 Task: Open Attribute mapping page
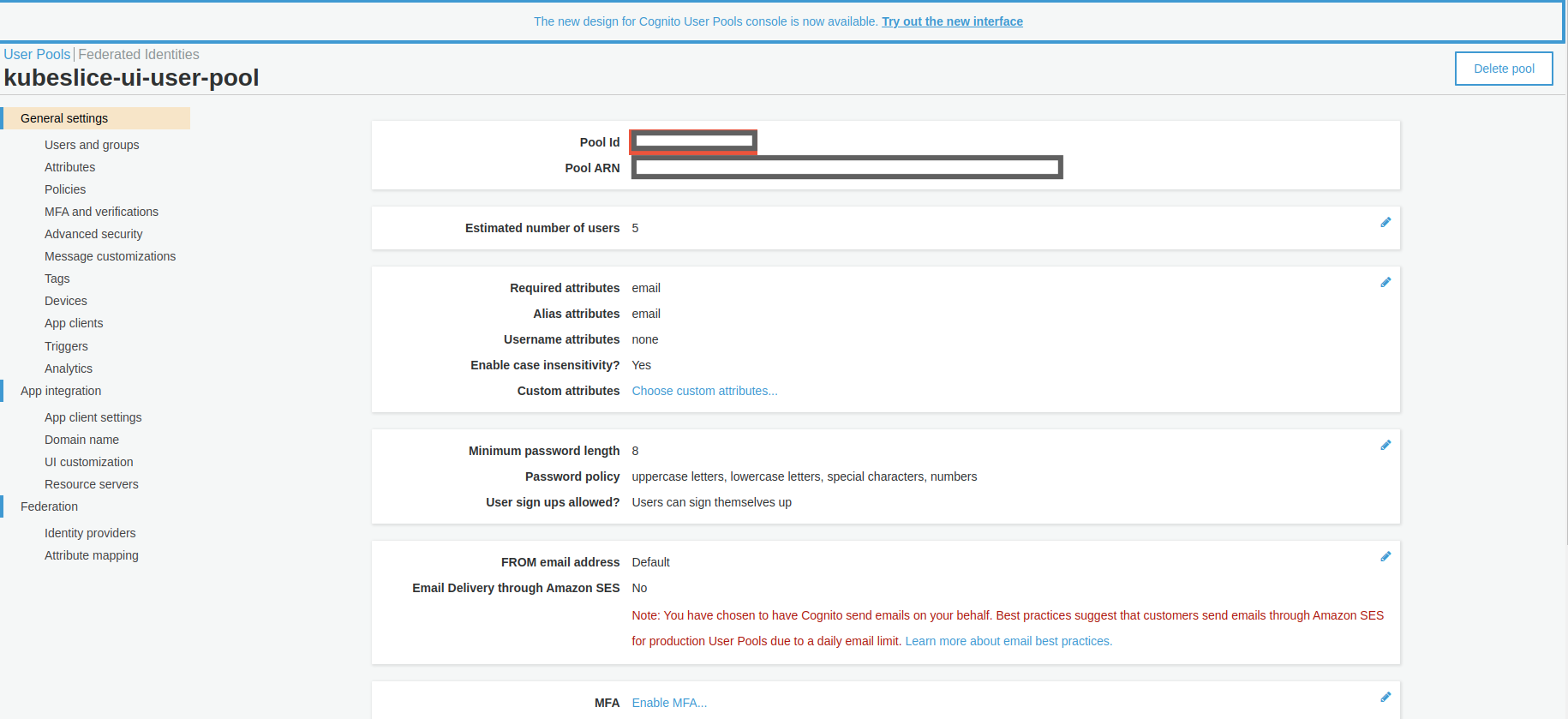[92, 555]
